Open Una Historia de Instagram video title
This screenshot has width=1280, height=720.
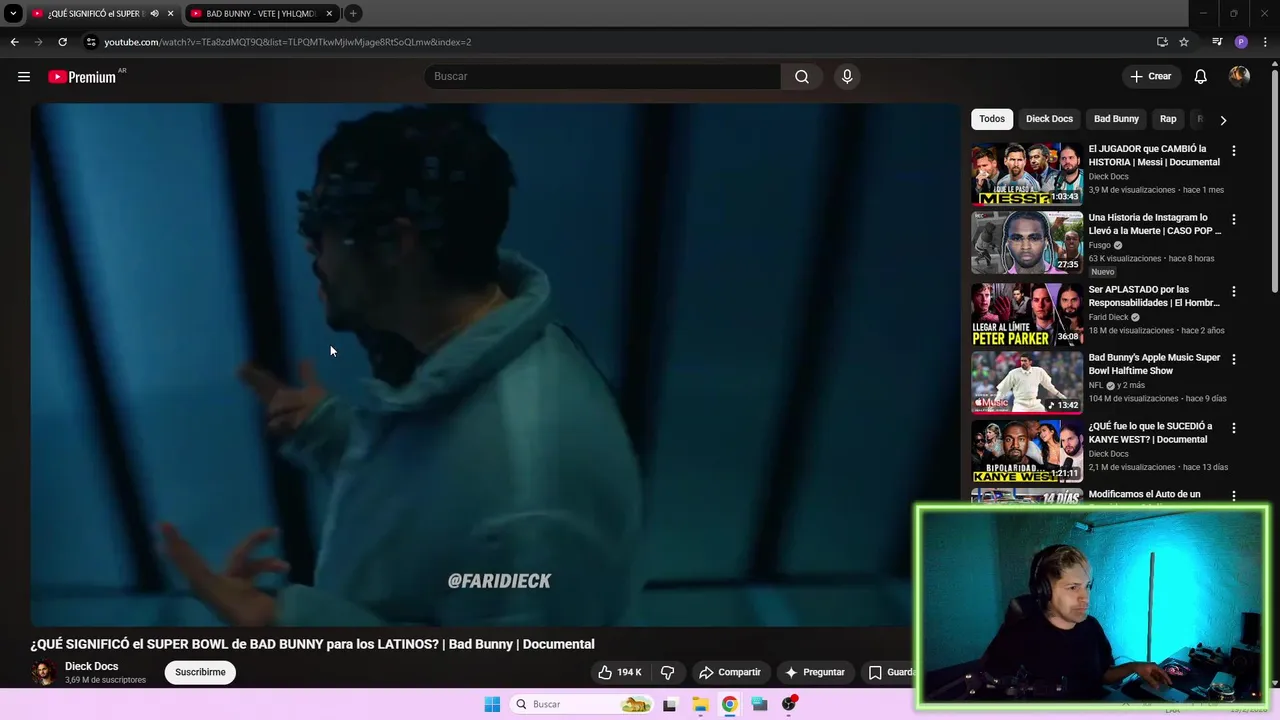(x=1155, y=224)
